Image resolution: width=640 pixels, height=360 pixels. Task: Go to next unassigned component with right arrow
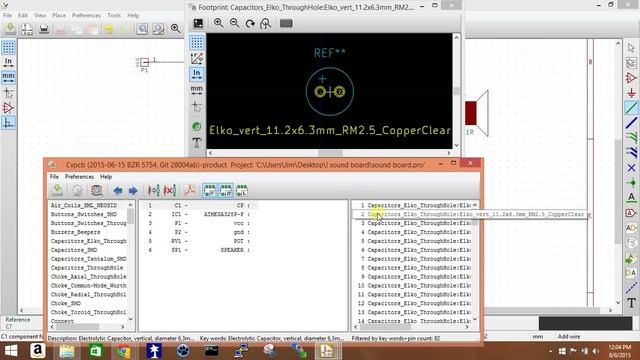click(x=133, y=191)
